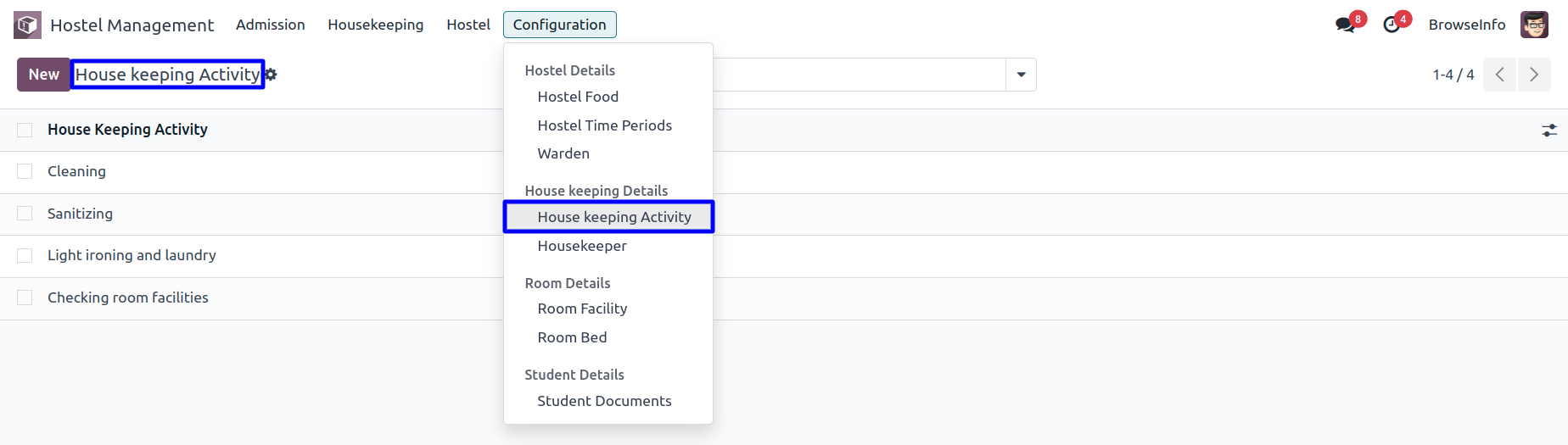
Task: Toggle the select-all header checkbox
Action: pyautogui.click(x=25, y=130)
